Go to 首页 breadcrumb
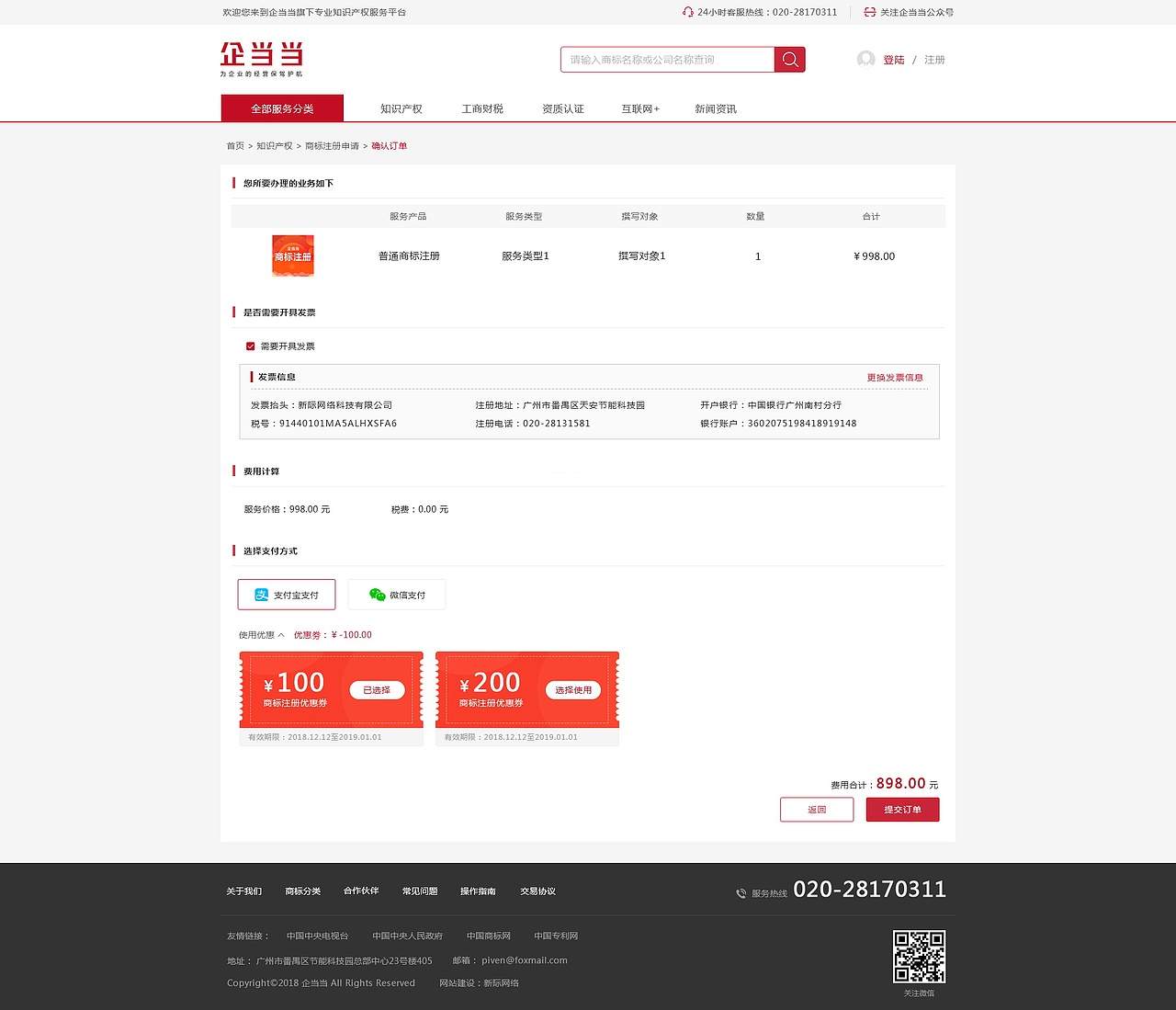1176x1010 pixels. tap(235, 146)
